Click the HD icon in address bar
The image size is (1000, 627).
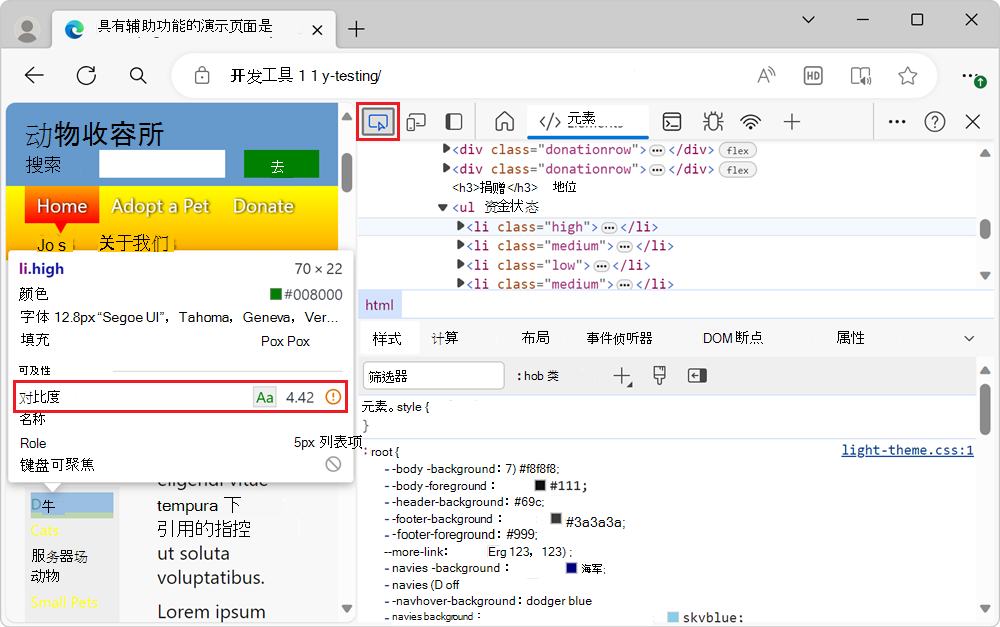[x=812, y=76]
